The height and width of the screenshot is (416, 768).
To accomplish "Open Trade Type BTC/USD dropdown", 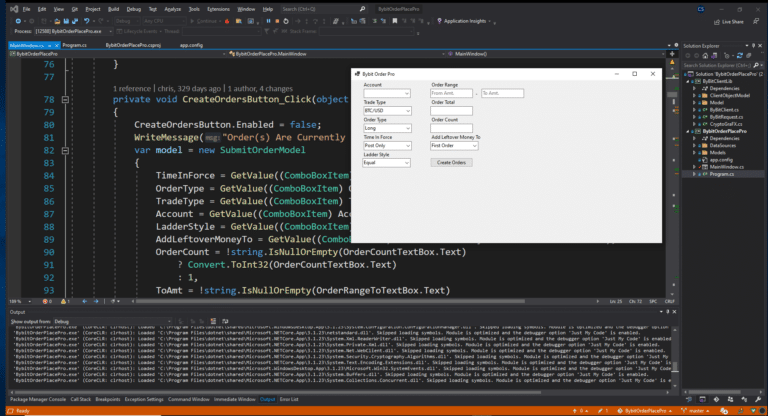I will [x=386, y=111].
